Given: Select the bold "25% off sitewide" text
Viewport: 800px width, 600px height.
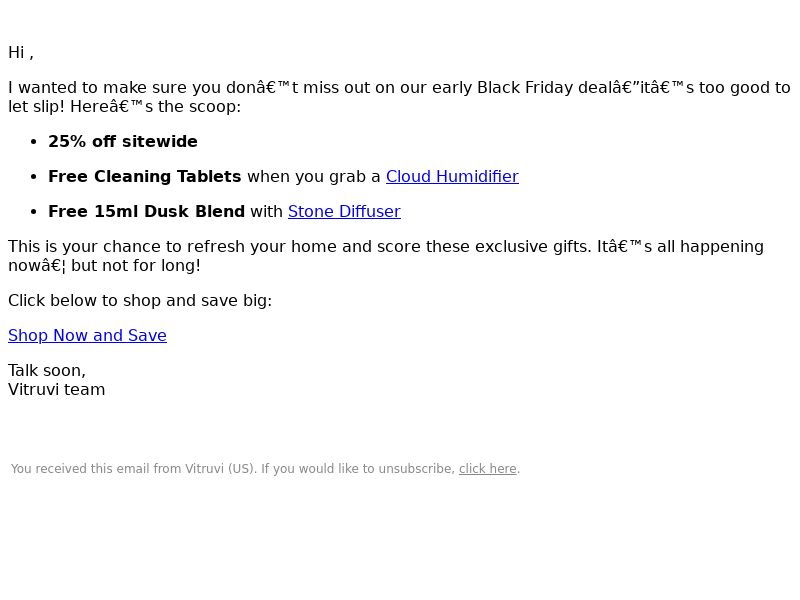Looking at the screenshot, I should pyautogui.click(x=122, y=141).
